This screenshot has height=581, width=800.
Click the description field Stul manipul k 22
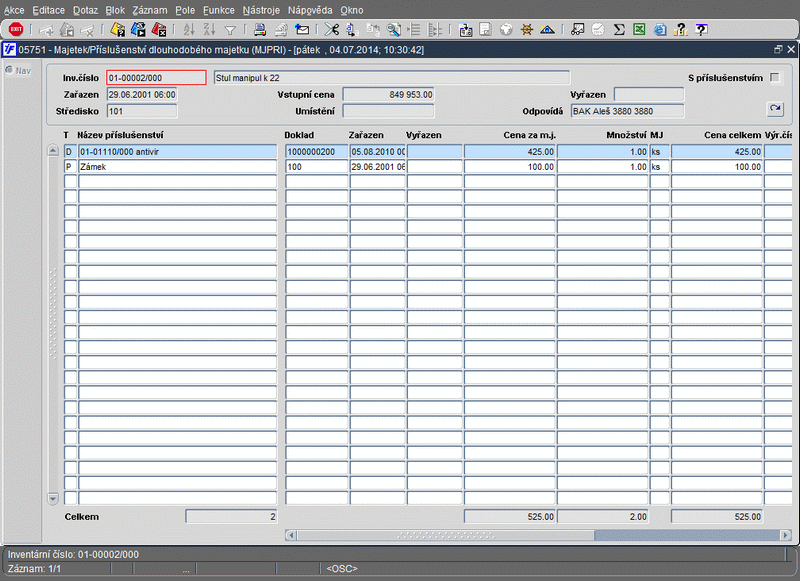(x=392, y=78)
